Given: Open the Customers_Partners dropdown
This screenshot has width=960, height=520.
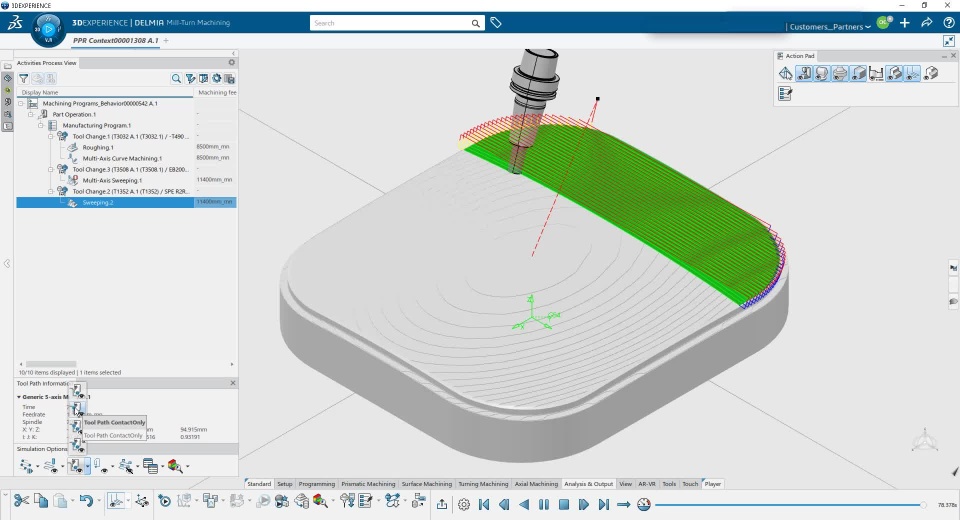Looking at the screenshot, I should point(830,26).
